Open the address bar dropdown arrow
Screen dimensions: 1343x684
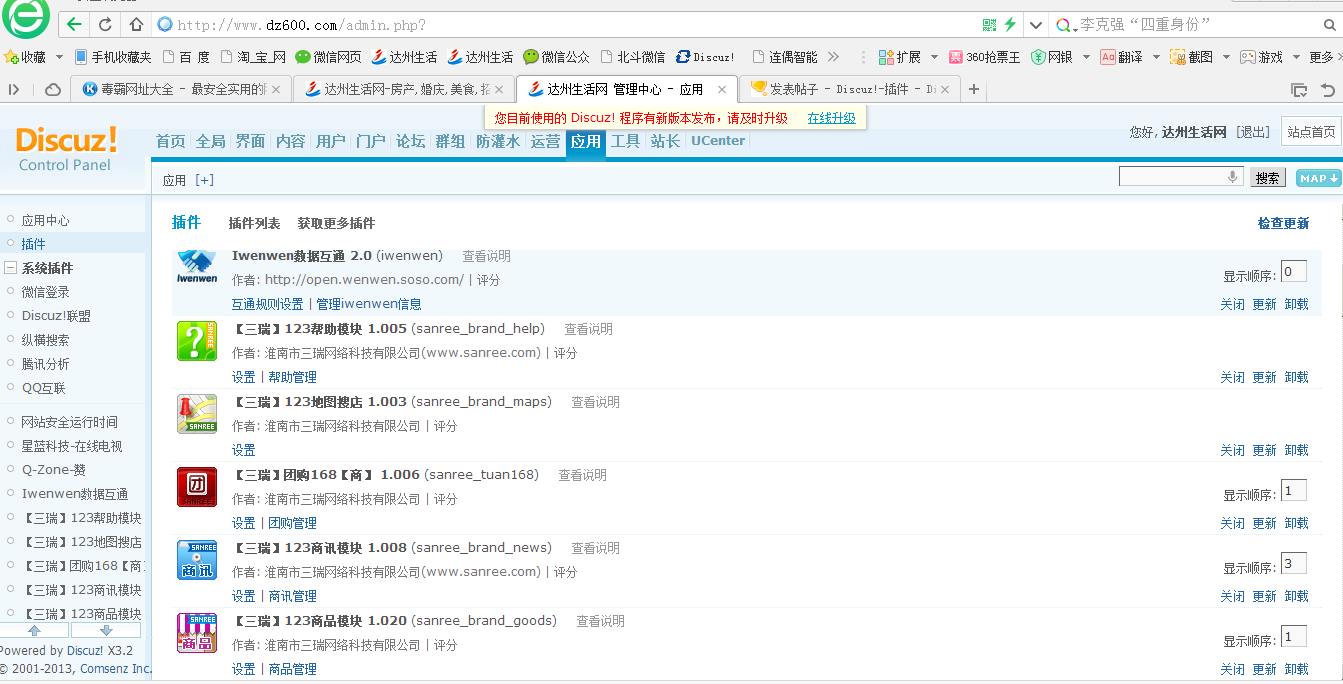(x=1036, y=25)
